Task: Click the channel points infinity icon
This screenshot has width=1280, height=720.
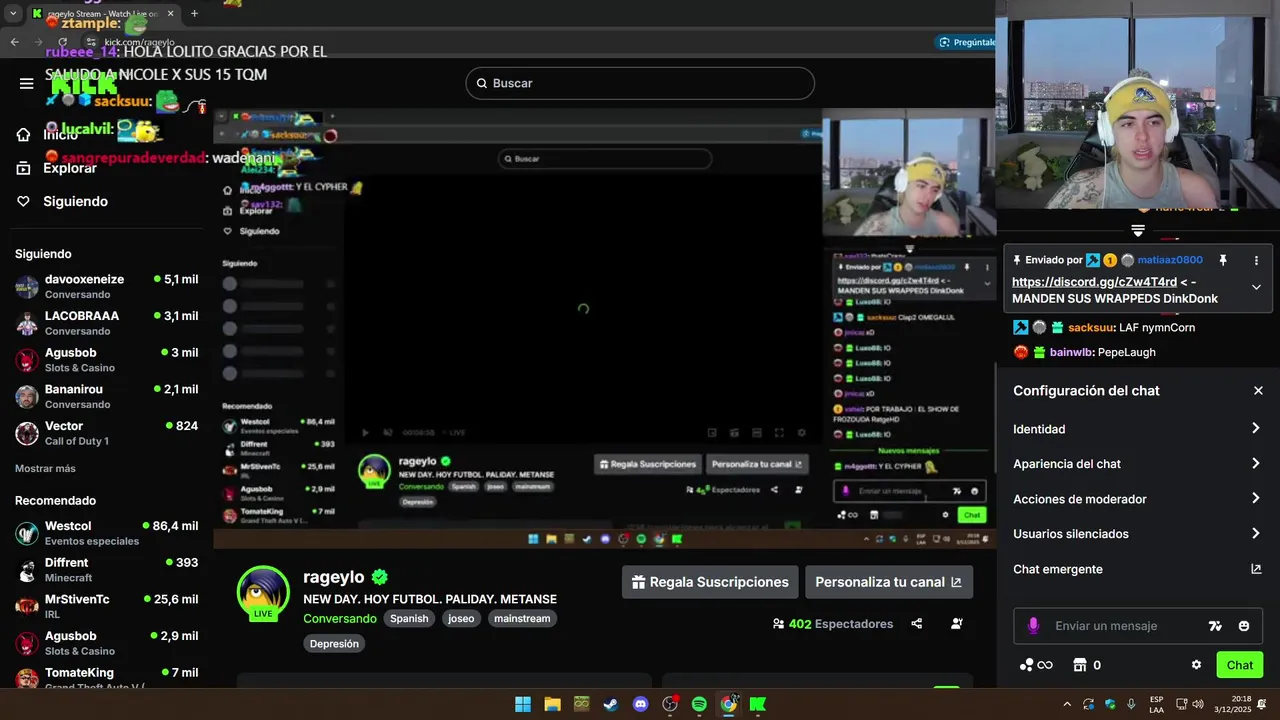Action: [x=1036, y=665]
